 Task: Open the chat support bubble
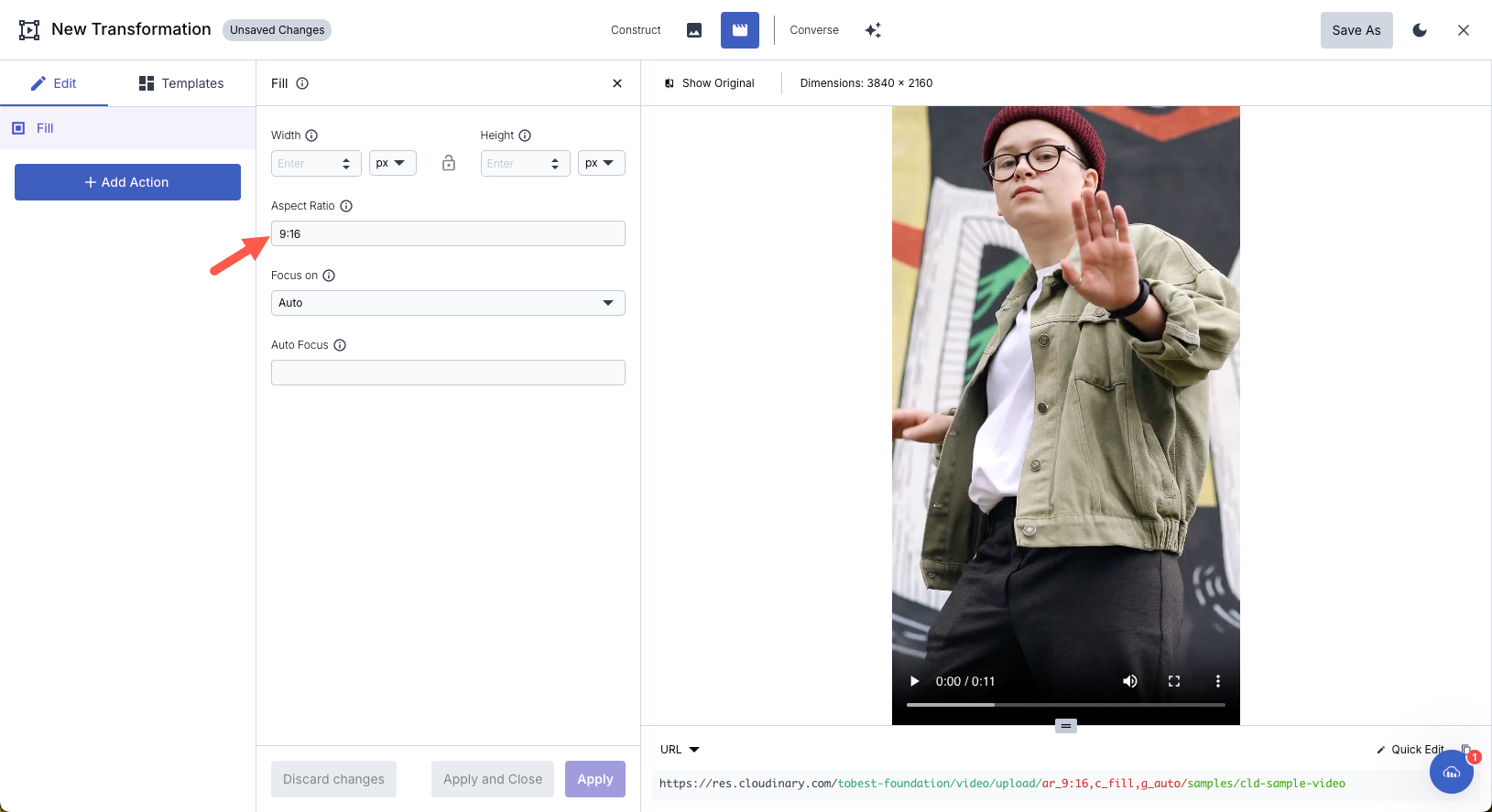coord(1452,772)
